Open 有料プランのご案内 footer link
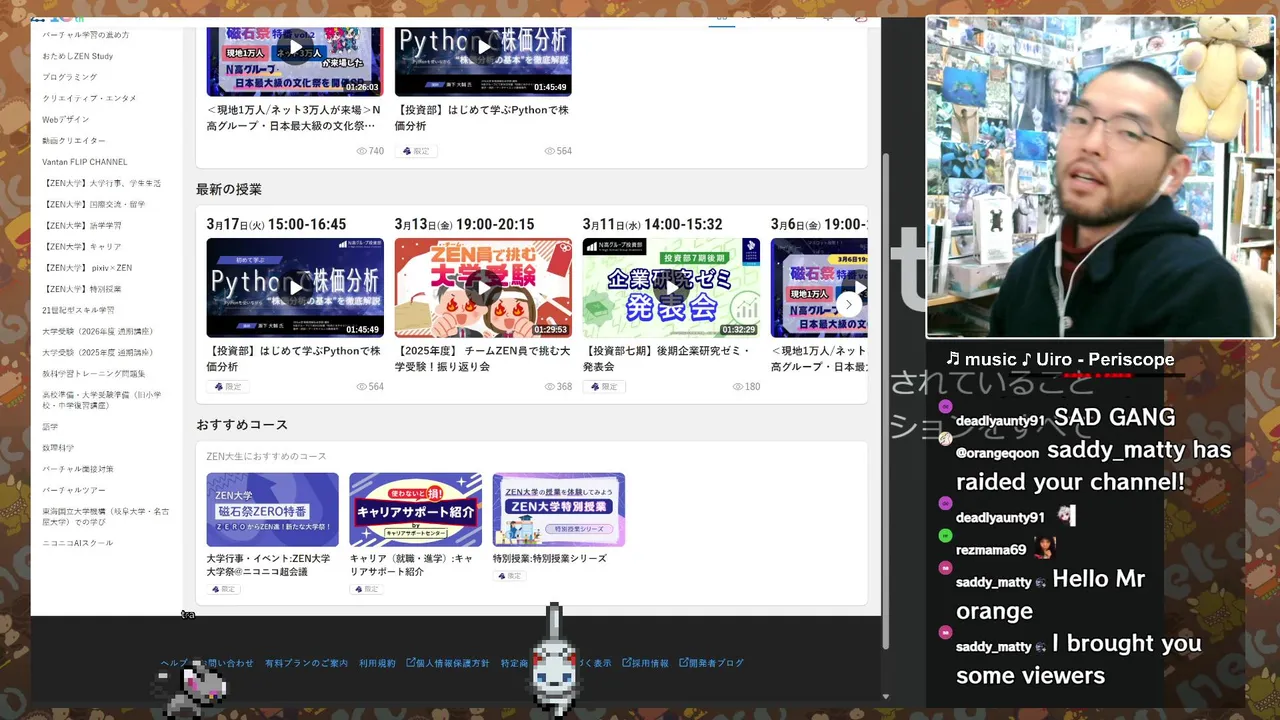 point(307,663)
